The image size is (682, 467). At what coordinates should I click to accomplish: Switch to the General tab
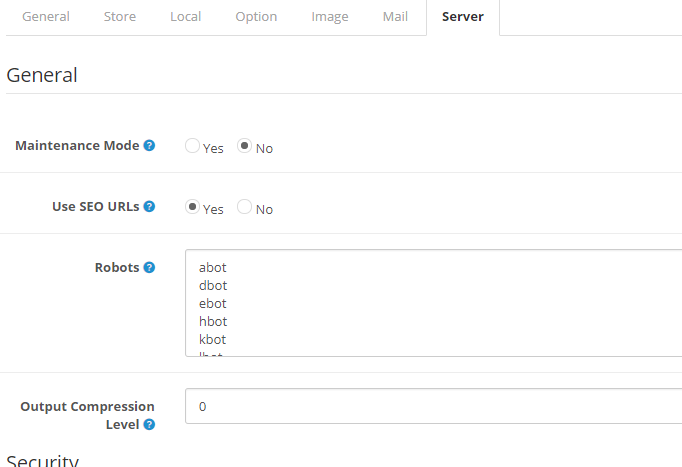[46, 17]
